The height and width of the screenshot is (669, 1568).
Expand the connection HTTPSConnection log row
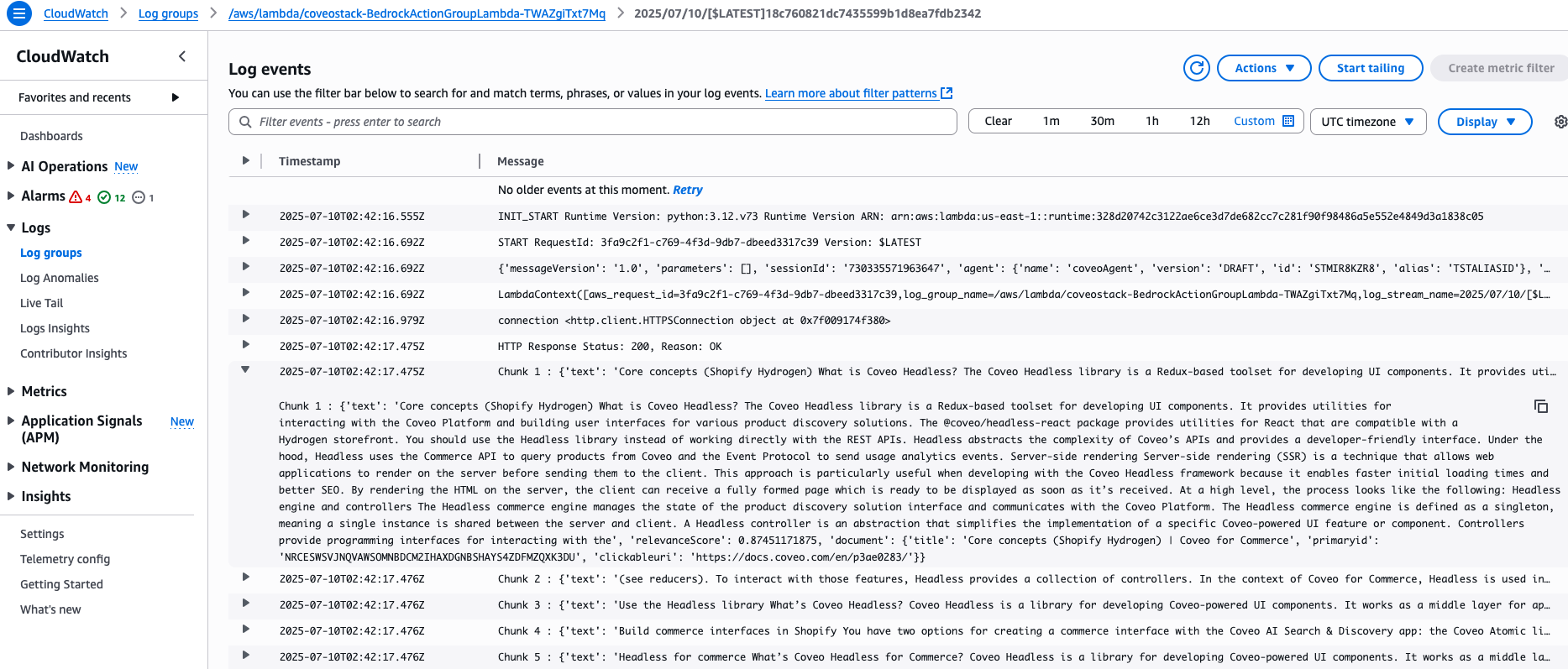point(245,318)
